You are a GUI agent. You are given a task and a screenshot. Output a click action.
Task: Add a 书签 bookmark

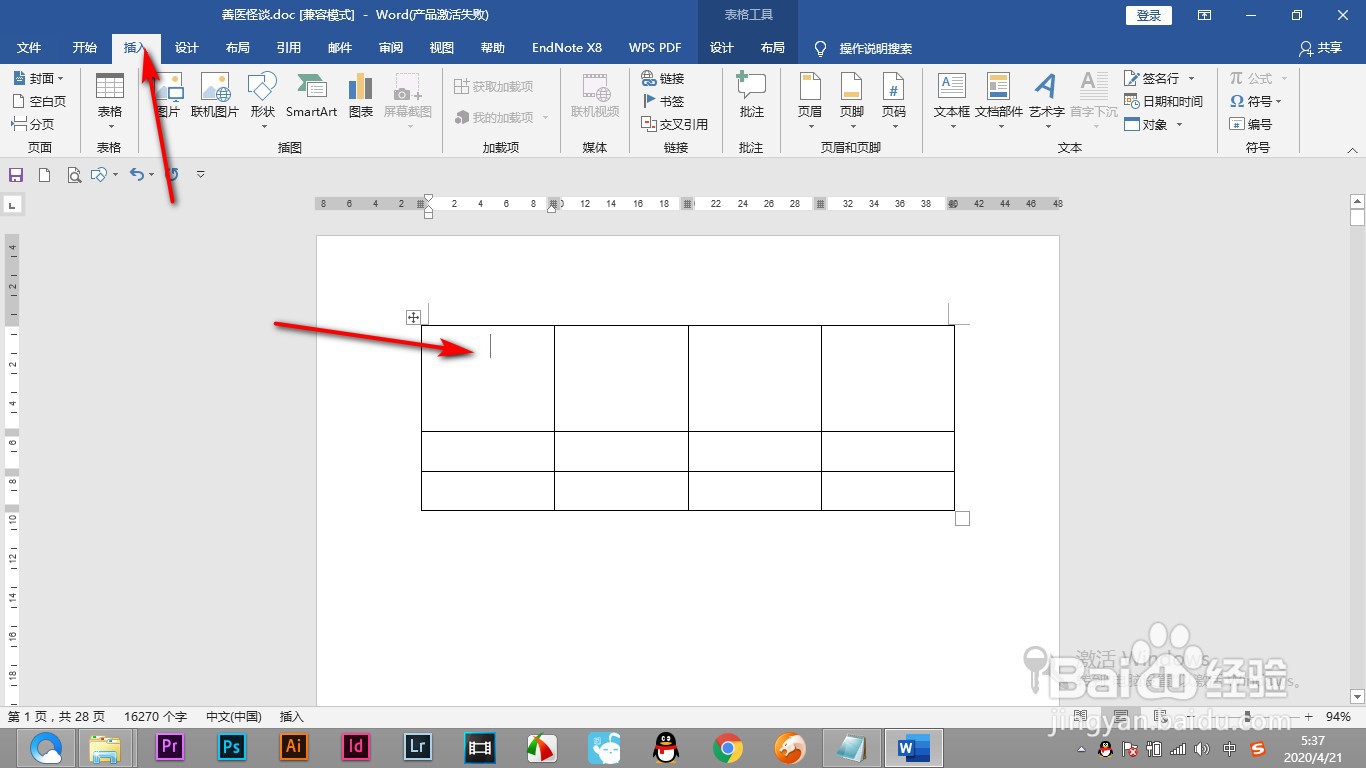(x=663, y=101)
